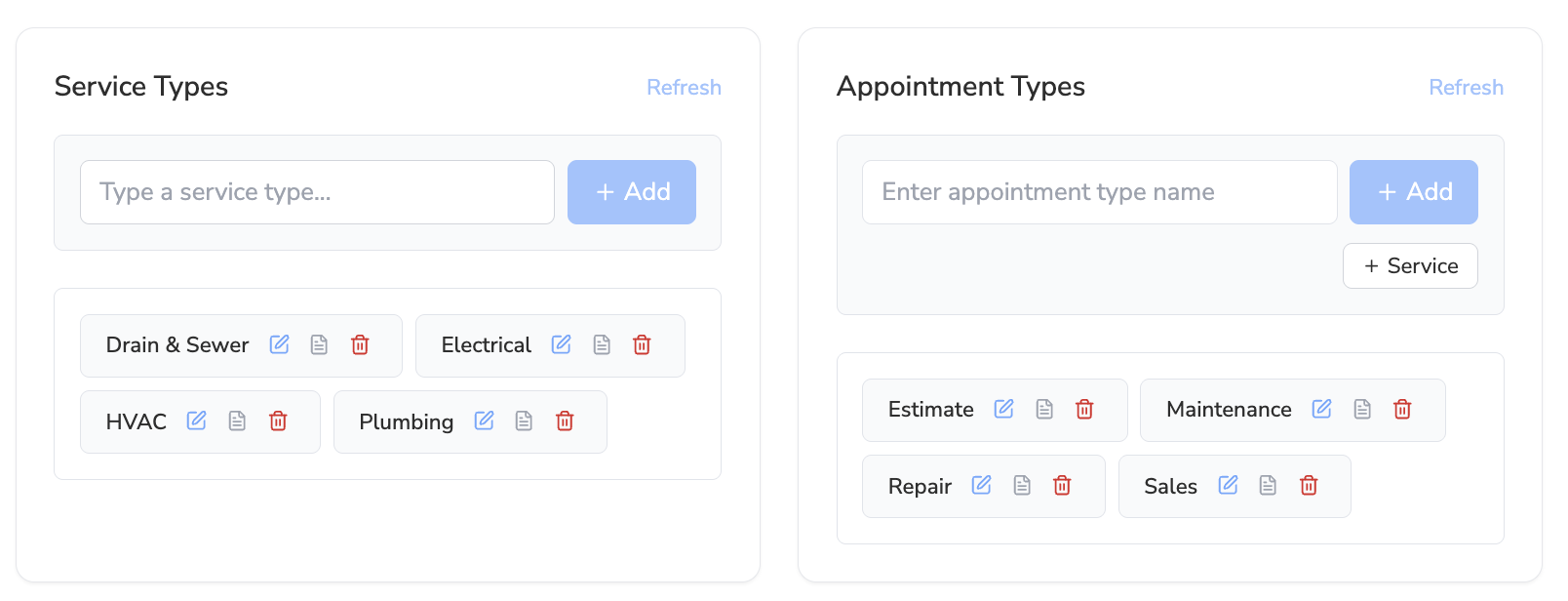
Task: Click document icon next to Electrical
Action: (x=602, y=344)
